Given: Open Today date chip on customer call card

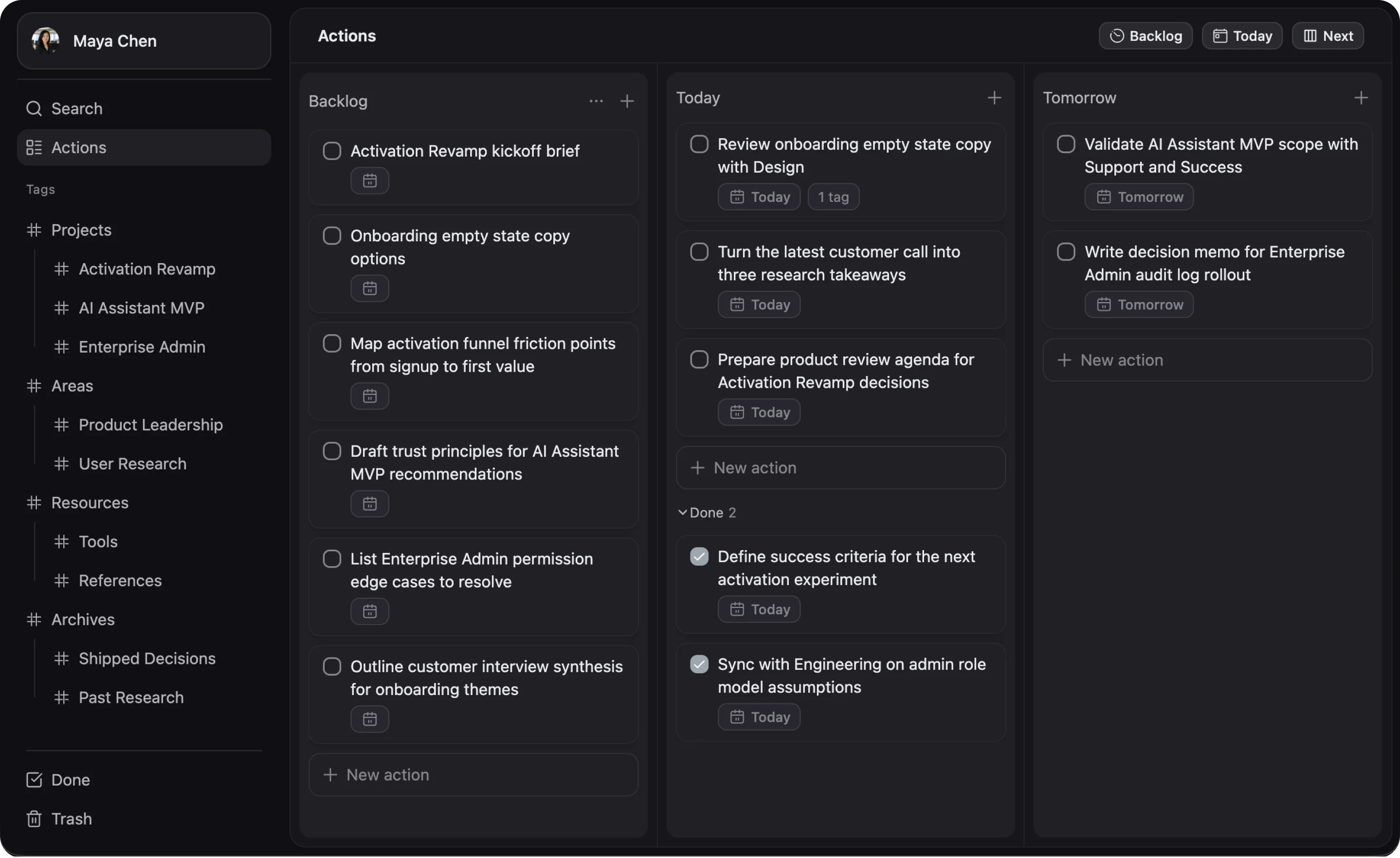Looking at the screenshot, I should click(759, 305).
